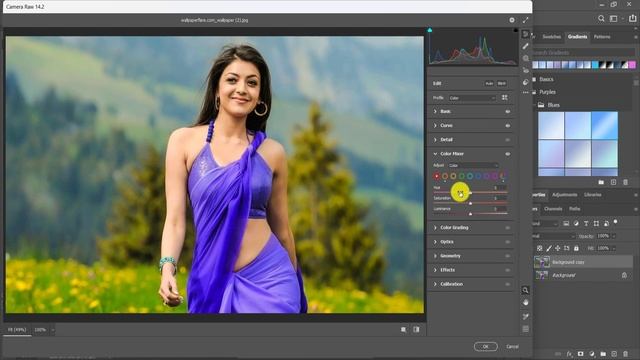The height and width of the screenshot is (360, 640).
Task: Open the zoom percentage dropdown below preview
Action: point(53,330)
